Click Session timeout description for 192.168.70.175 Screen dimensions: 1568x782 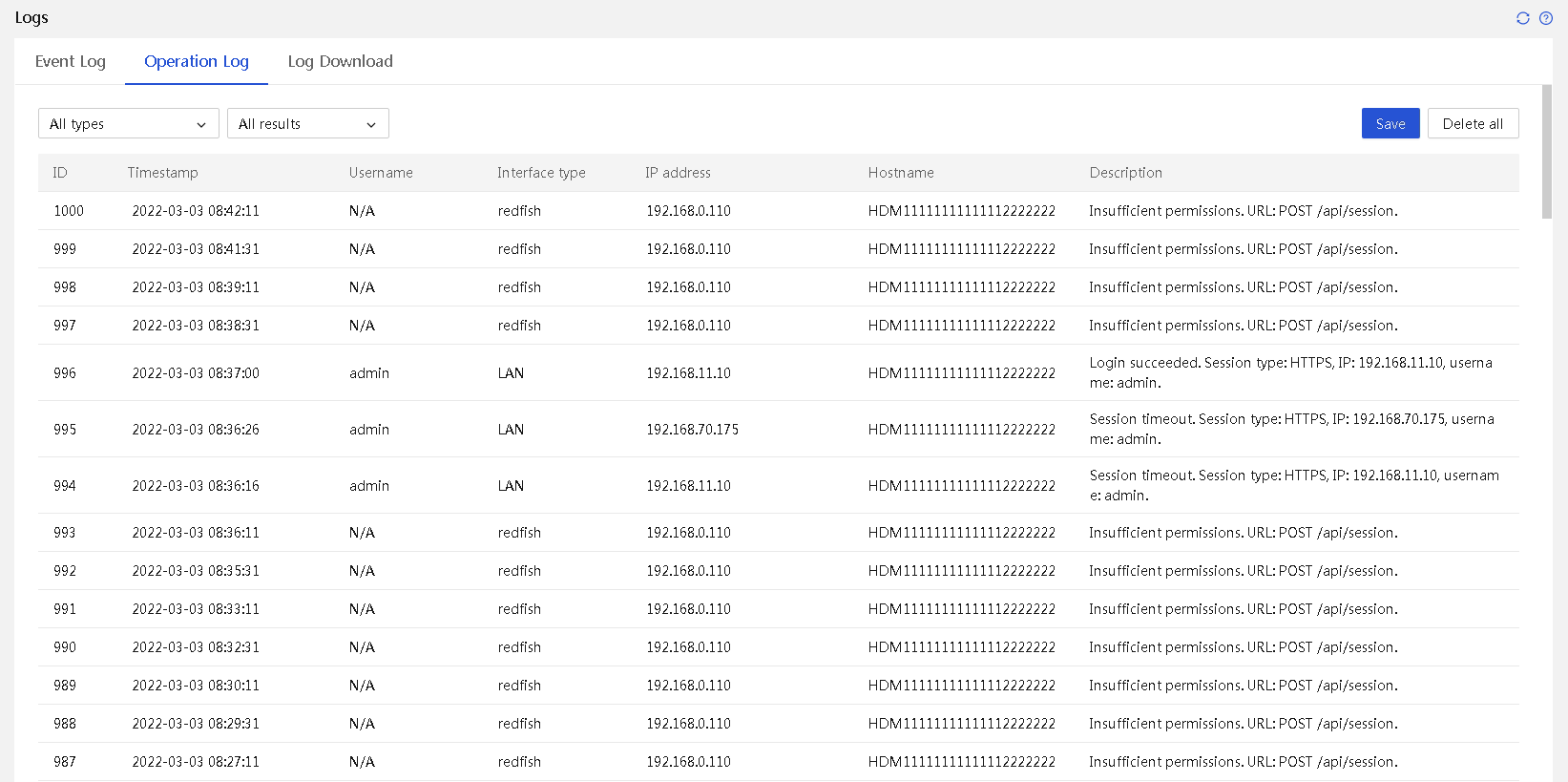1292,429
